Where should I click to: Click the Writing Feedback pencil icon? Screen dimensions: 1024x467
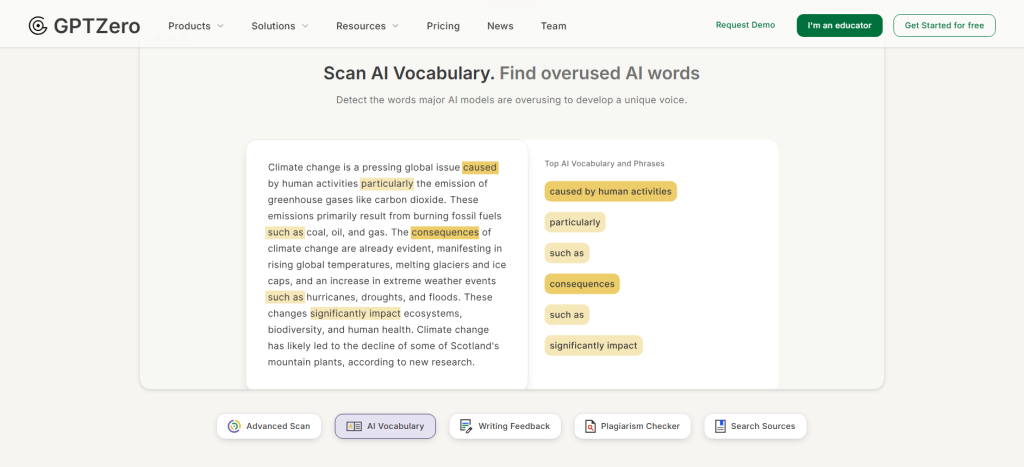[466, 426]
